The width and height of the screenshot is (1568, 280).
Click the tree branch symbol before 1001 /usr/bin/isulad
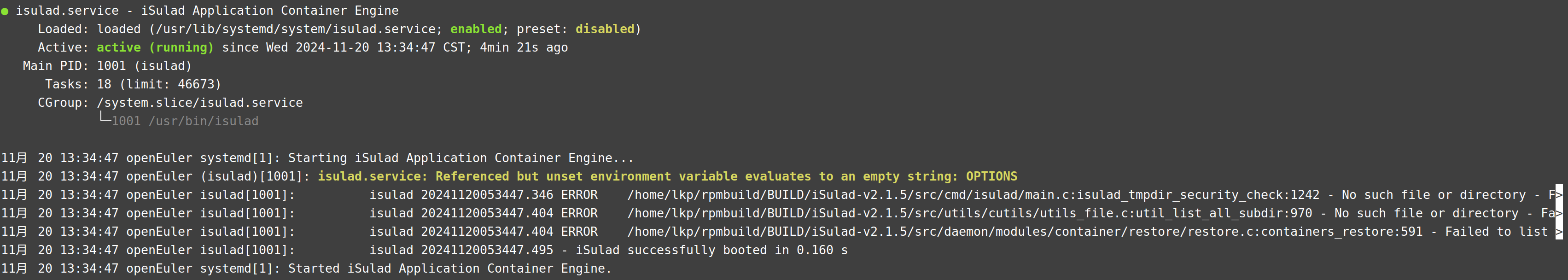click(104, 119)
